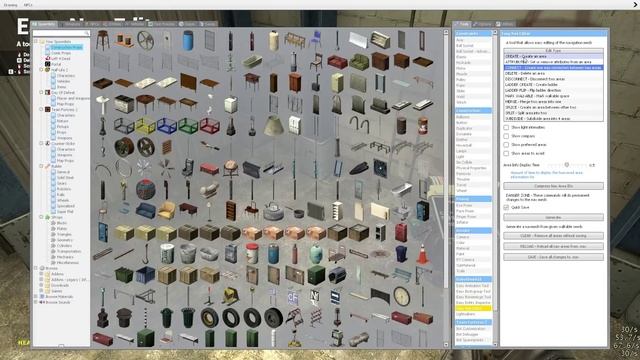
Task: Open the Saves tab
Action: coord(208,24)
